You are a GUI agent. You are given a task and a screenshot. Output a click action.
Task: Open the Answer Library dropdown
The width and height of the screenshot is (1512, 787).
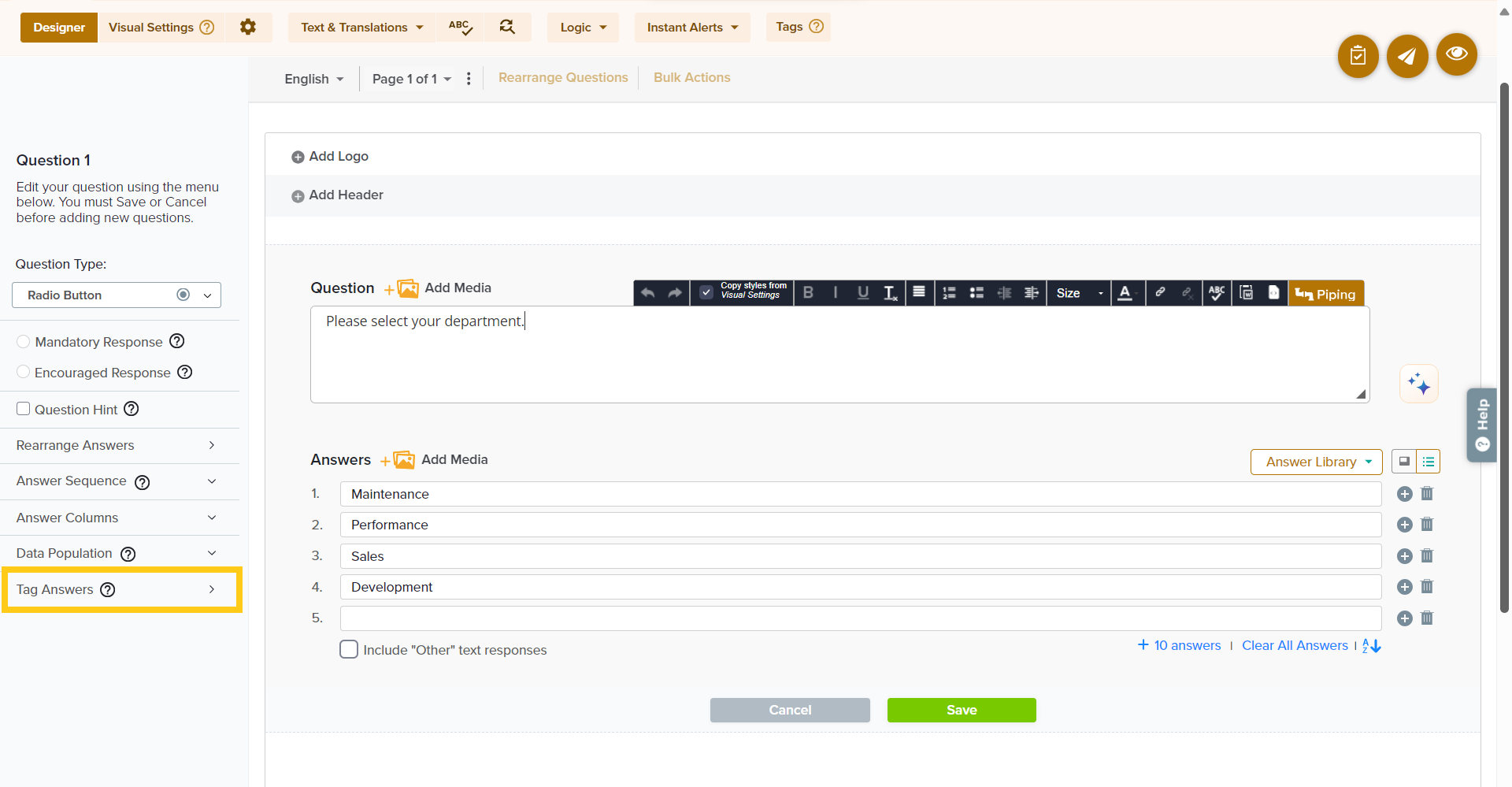click(x=1316, y=462)
